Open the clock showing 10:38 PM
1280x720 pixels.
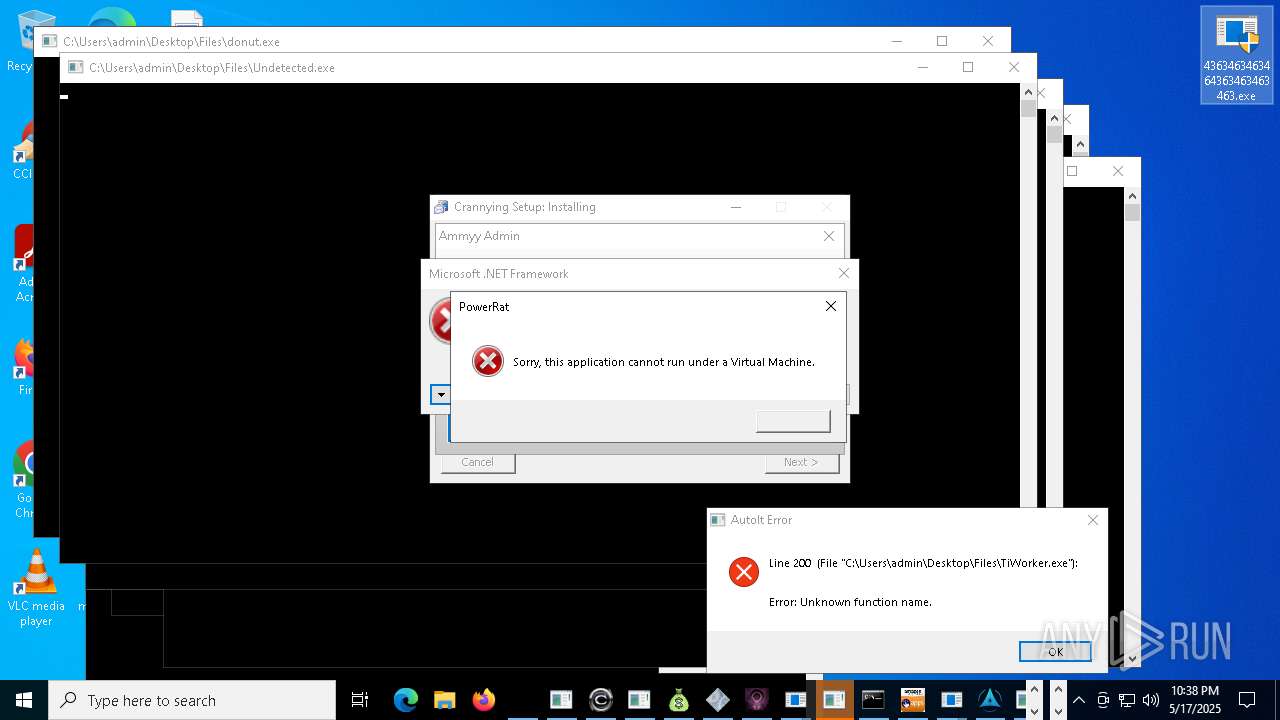1195,700
